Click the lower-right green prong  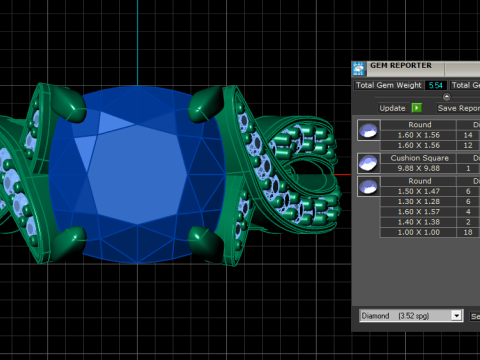click(x=206, y=243)
